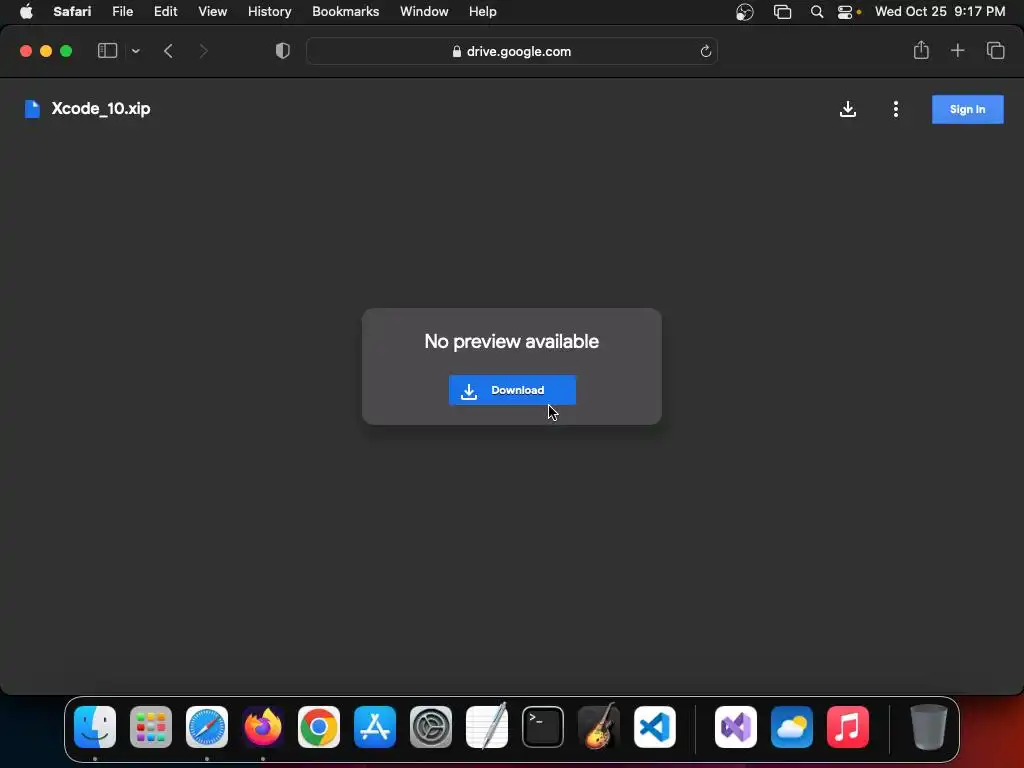Open Launchpad from the Dock
Image resolution: width=1024 pixels, height=768 pixels.
[x=151, y=727]
